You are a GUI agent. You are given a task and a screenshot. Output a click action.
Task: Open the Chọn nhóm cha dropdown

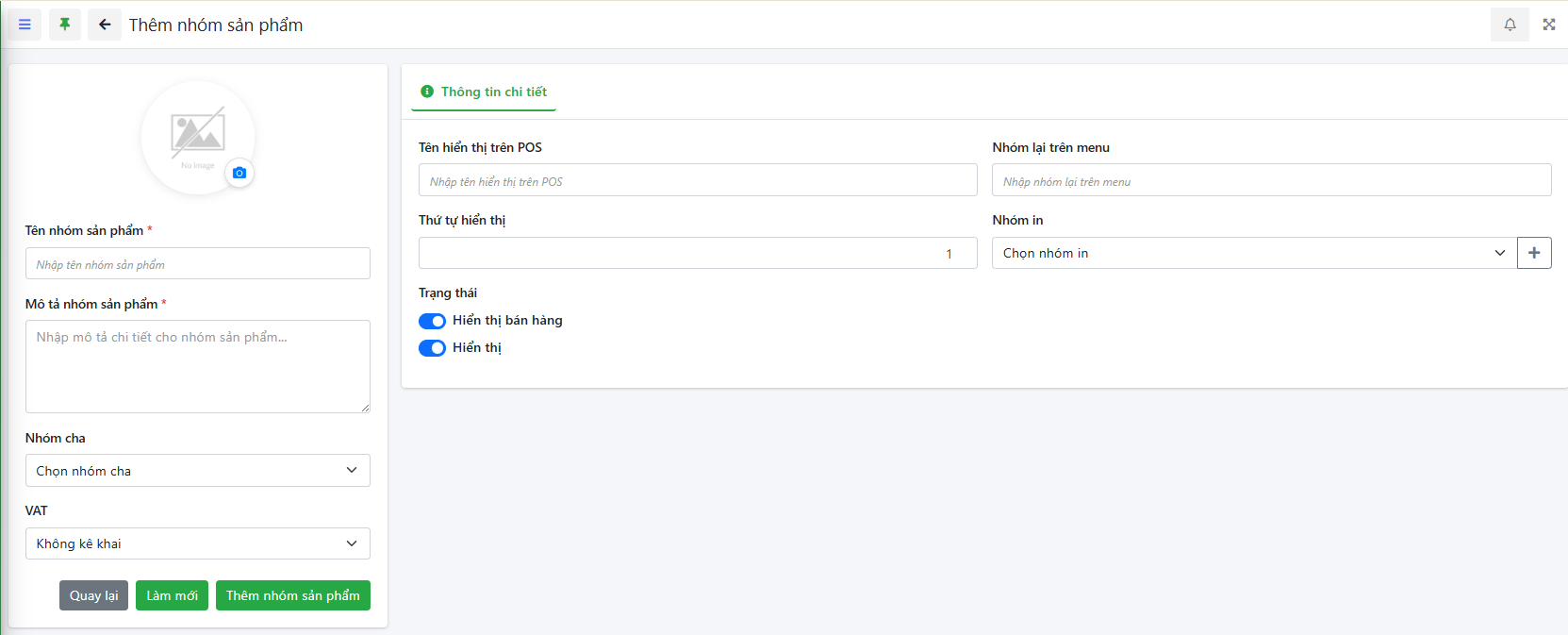coord(197,471)
